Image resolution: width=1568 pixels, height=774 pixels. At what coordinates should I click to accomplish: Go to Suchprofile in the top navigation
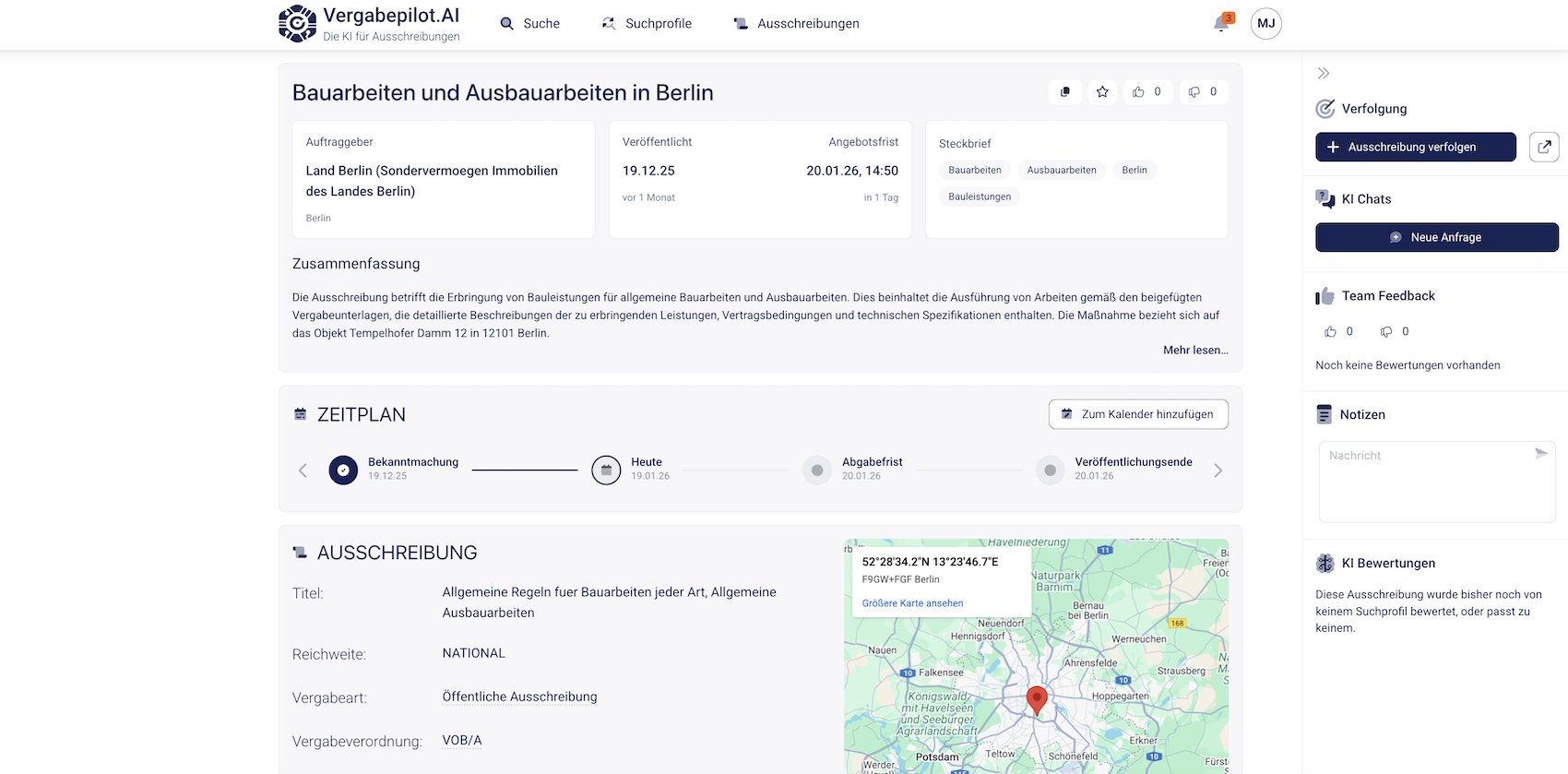click(647, 24)
